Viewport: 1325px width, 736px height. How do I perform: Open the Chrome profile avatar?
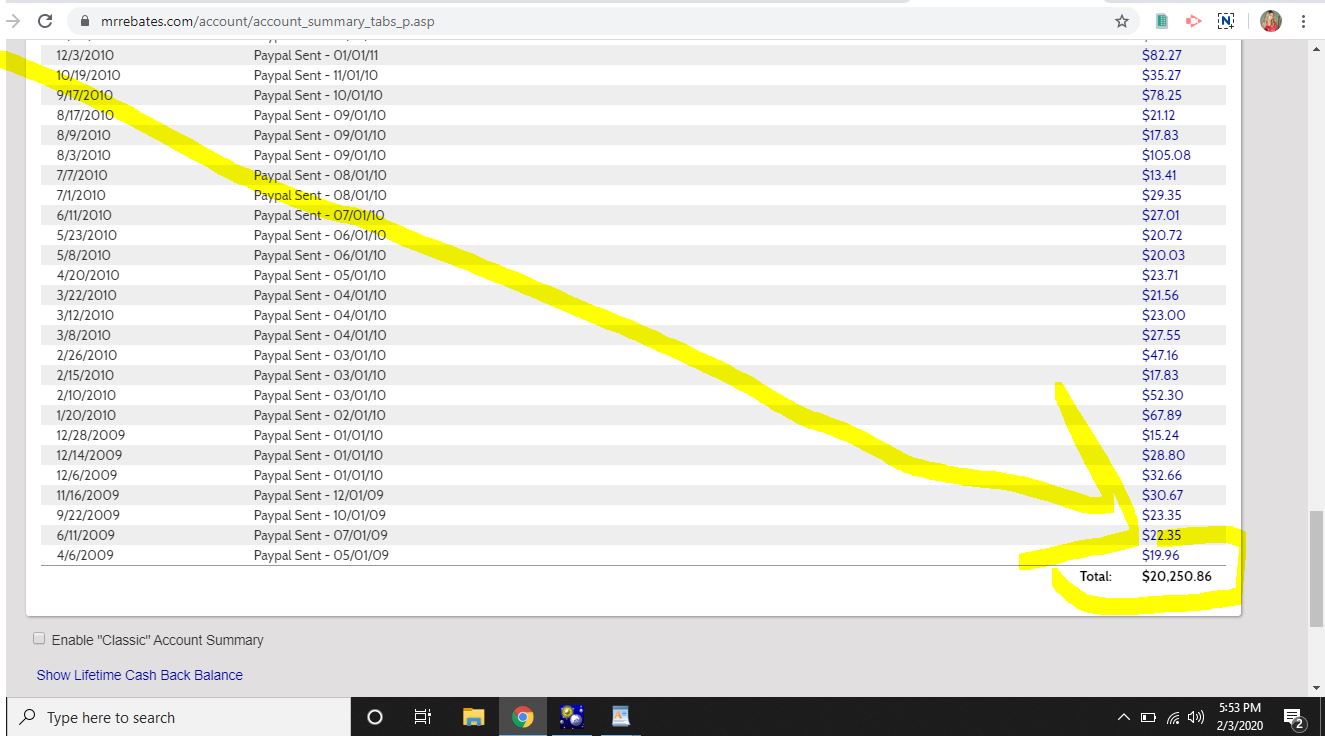pos(1271,21)
